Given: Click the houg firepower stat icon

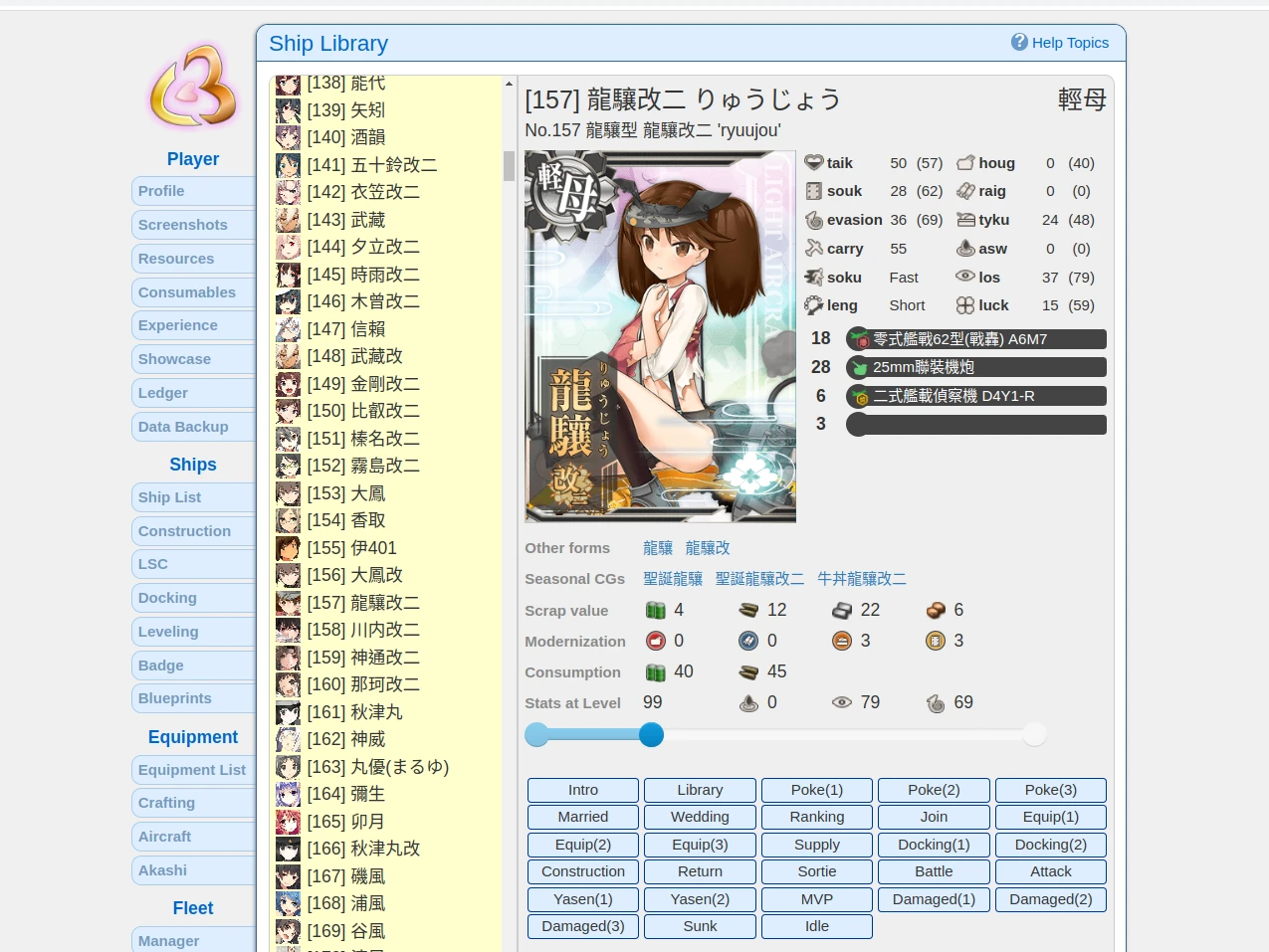Looking at the screenshot, I should tap(965, 162).
